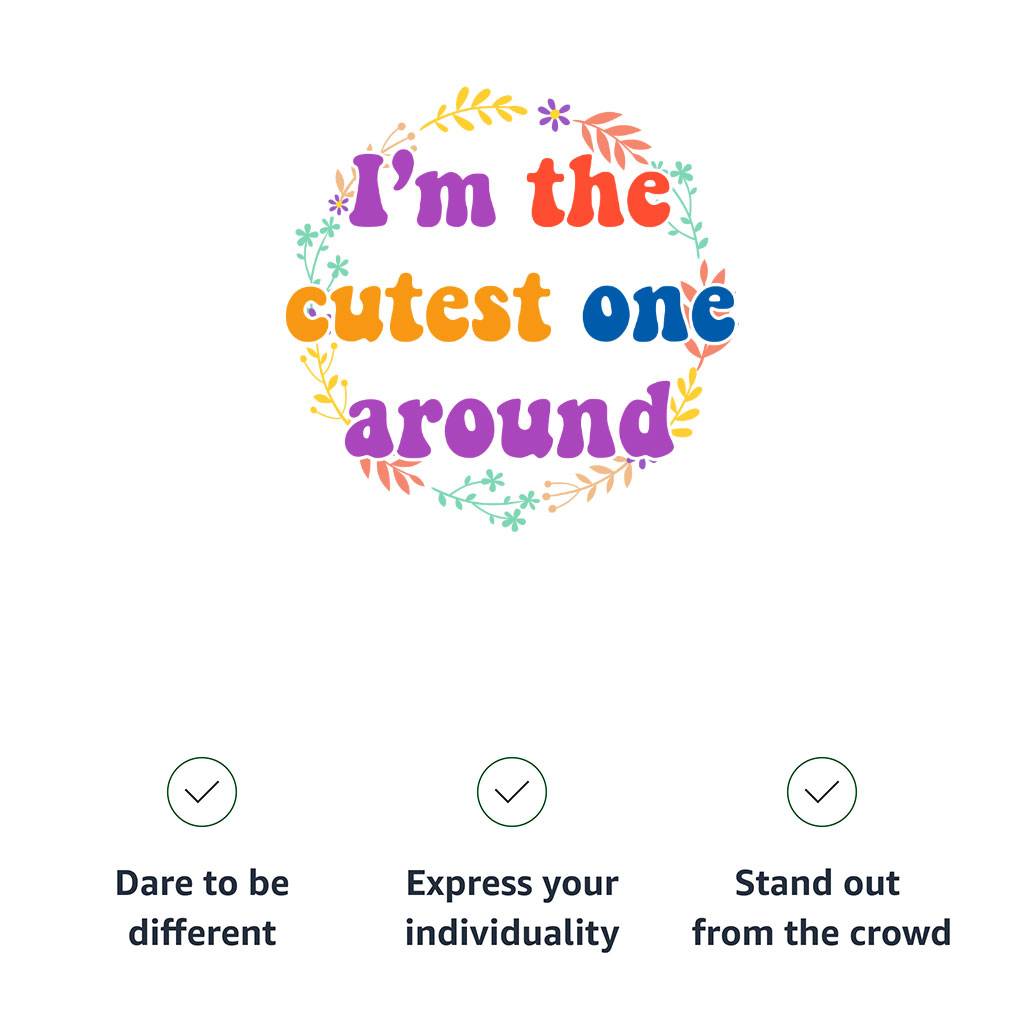Select the 'Express your individuality' text
This screenshot has width=1024, height=1024.
pos(512,908)
